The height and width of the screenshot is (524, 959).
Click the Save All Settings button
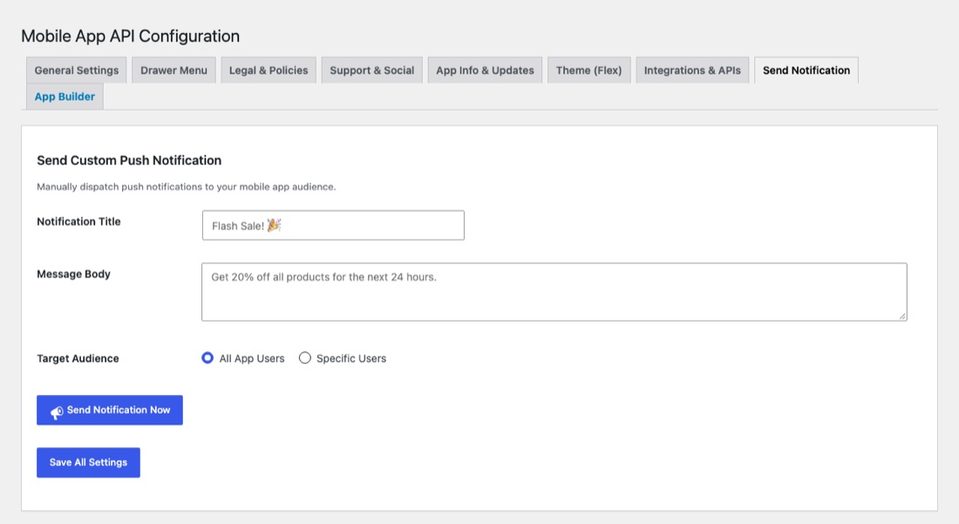[88, 463]
